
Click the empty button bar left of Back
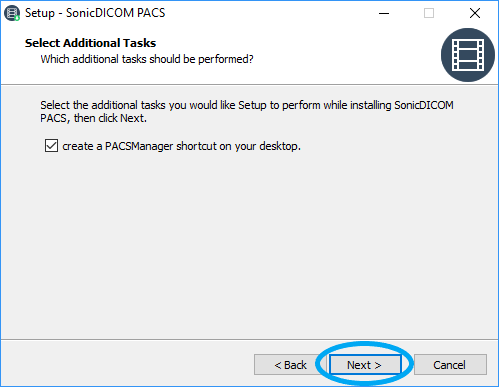pyautogui.click(x=127, y=364)
